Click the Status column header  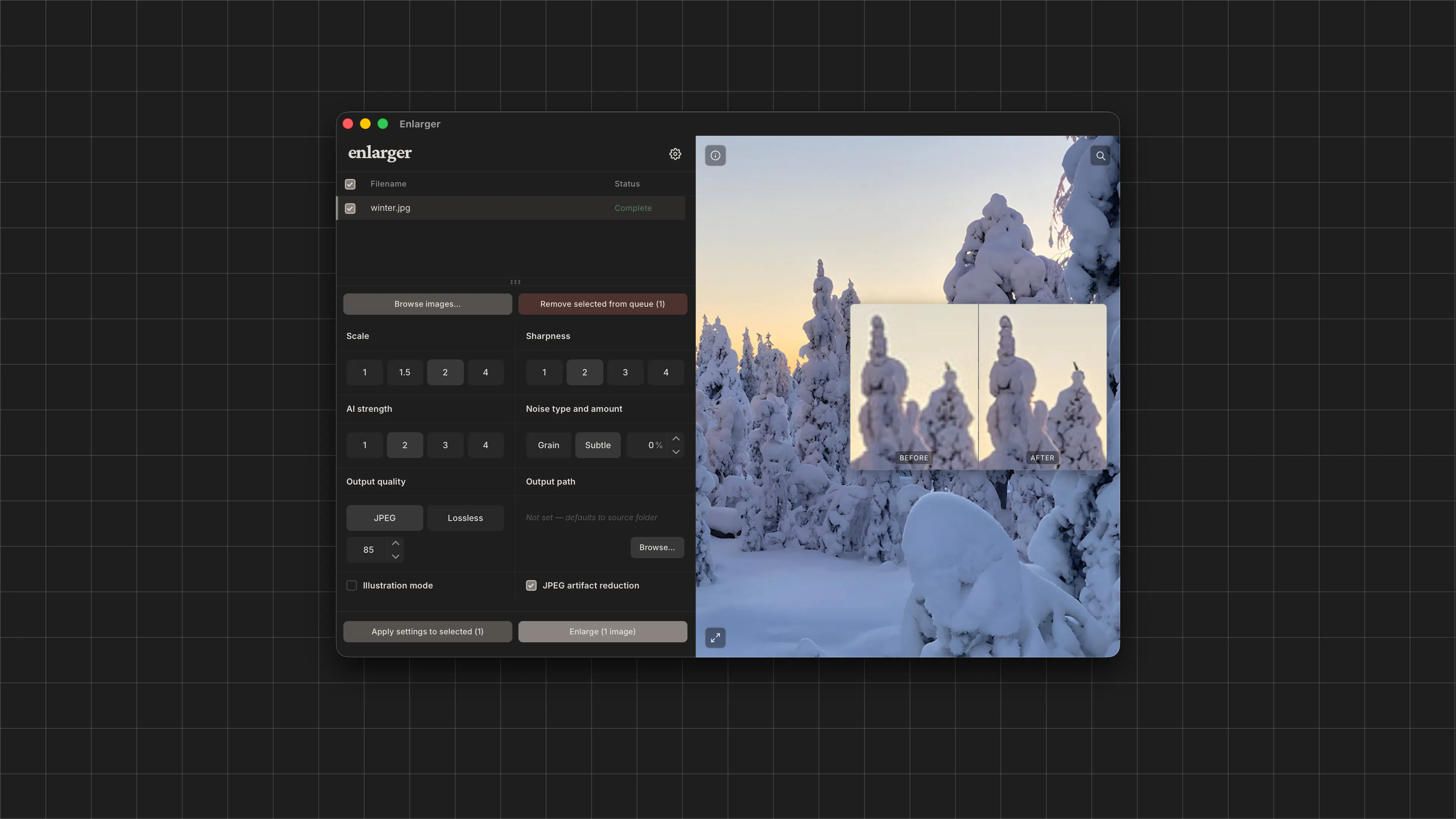pos(627,184)
